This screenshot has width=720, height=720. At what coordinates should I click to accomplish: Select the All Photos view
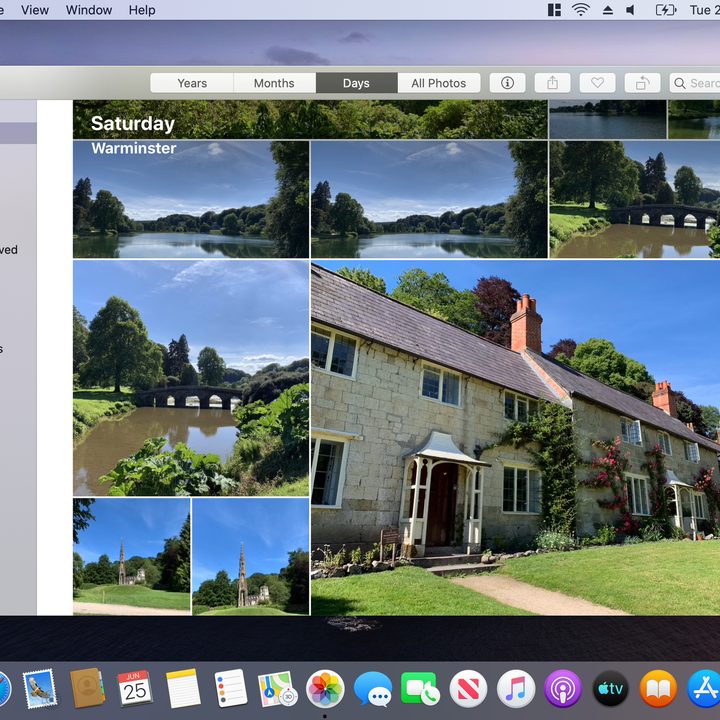click(x=439, y=83)
